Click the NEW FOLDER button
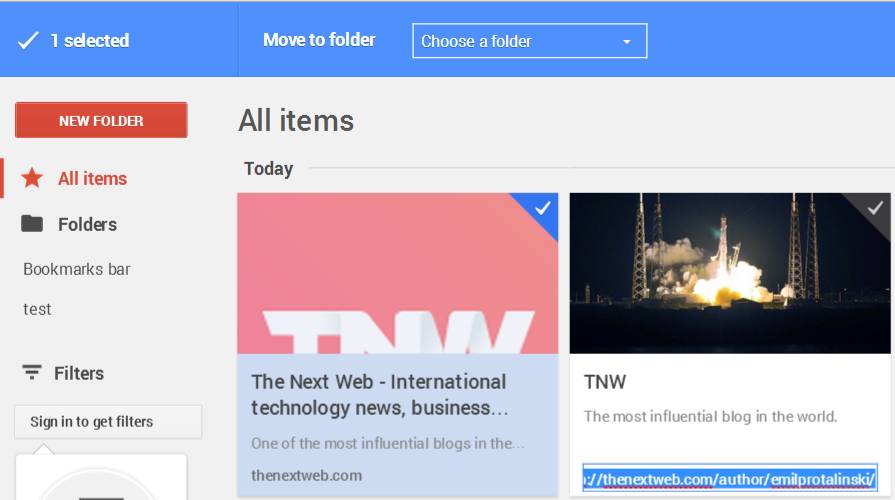Screen dimensions: 895x500 pyautogui.click(x=101, y=120)
